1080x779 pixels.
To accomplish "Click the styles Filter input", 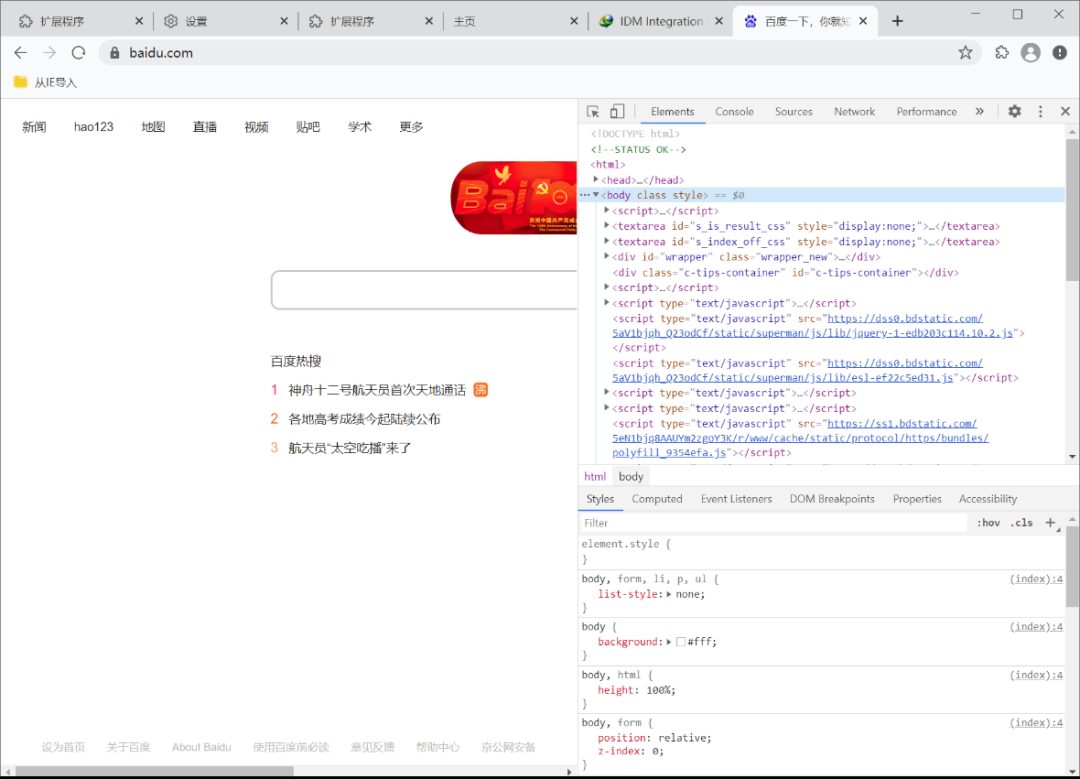I will click(x=774, y=523).
